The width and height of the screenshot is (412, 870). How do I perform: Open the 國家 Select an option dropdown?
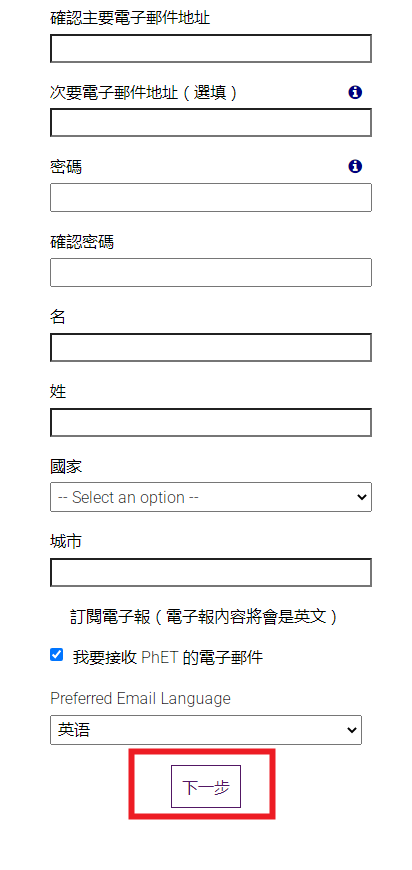[211, 497]
